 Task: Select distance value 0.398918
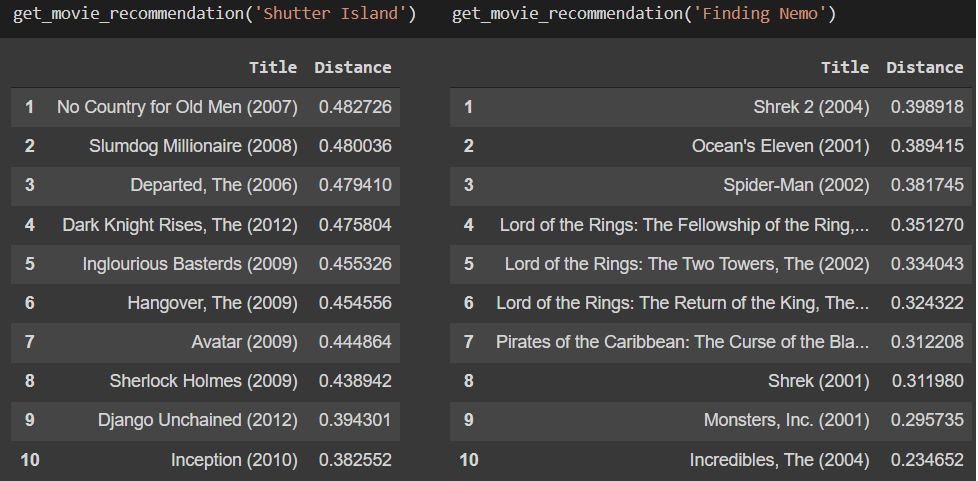(x=927, y=107)
